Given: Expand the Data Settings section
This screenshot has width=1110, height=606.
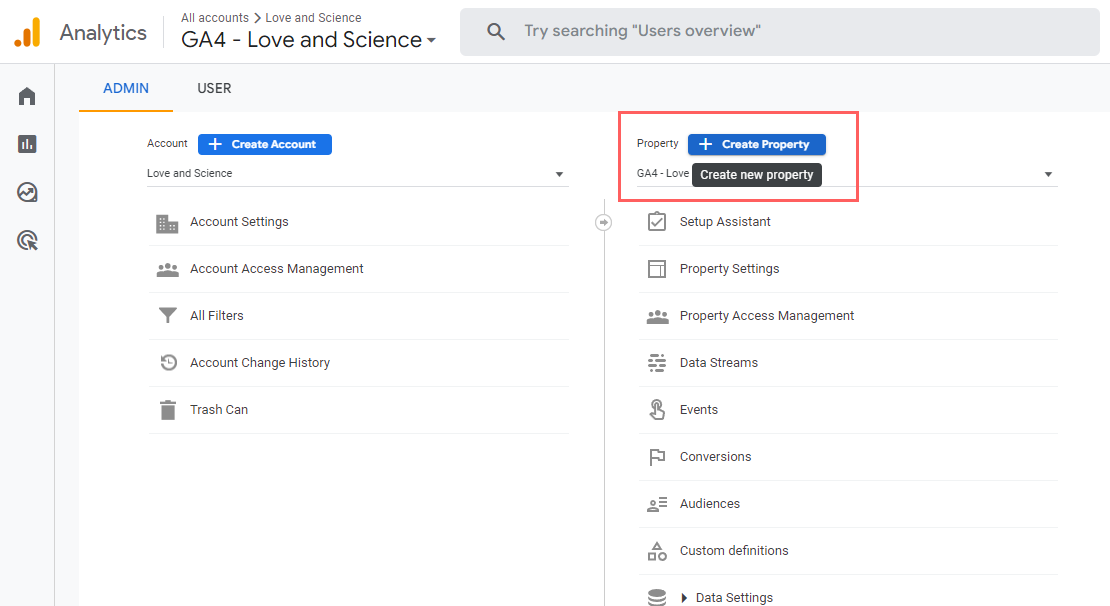Looking at the screenshot, I should coord(684,598).
